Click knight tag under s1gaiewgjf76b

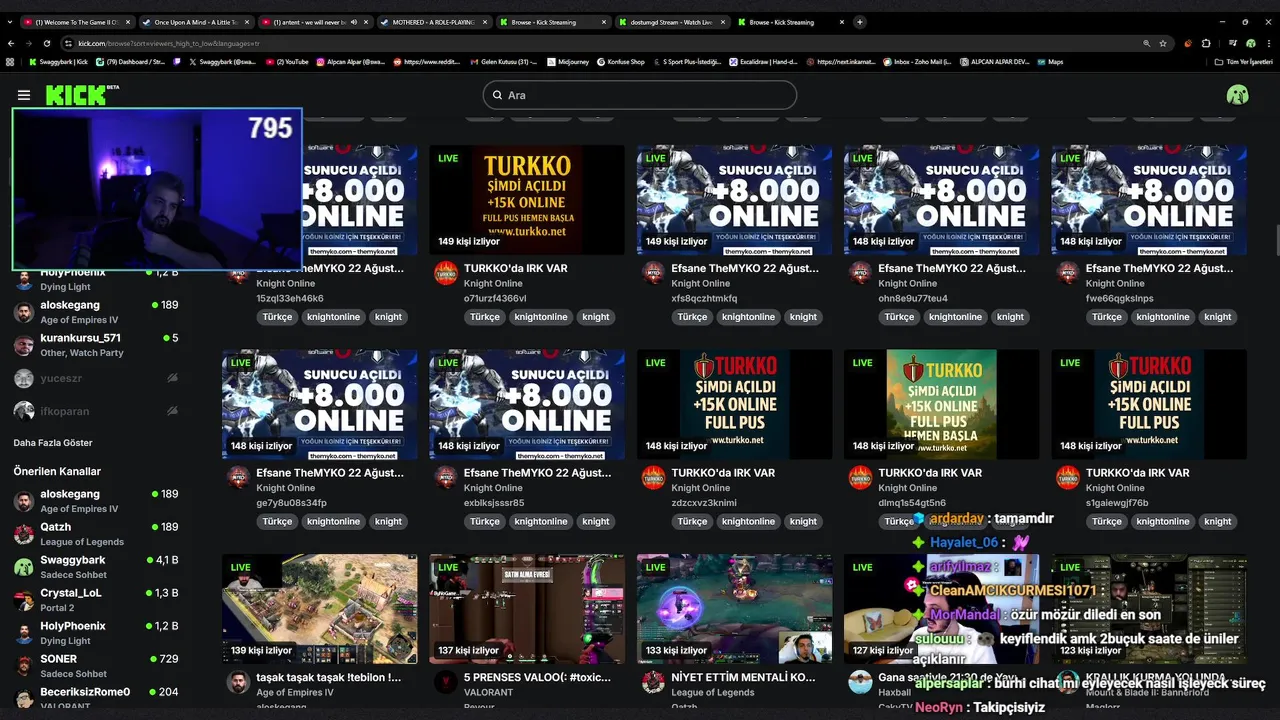pyautogui.click(x=1218, y=521)
